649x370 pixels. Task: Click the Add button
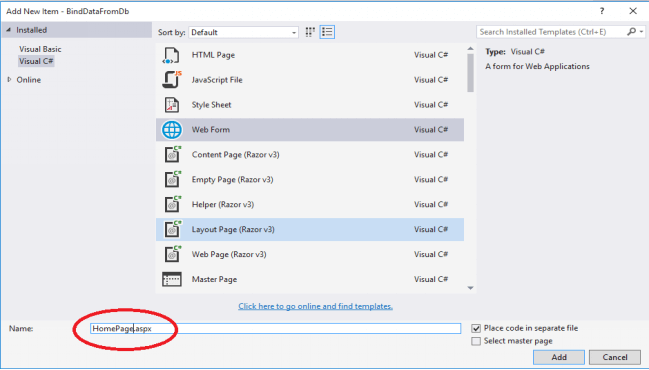tap(559, 357)
